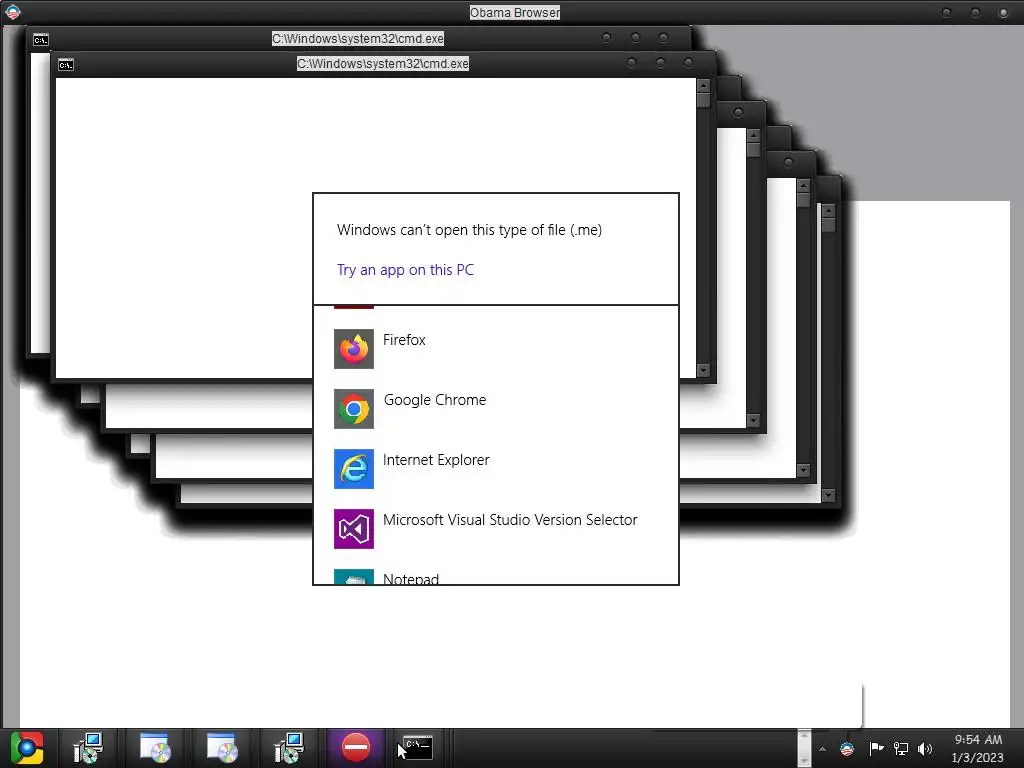
Task: Open leftmost setup installer taskbar icon
Action: click(x=88, y=748)
